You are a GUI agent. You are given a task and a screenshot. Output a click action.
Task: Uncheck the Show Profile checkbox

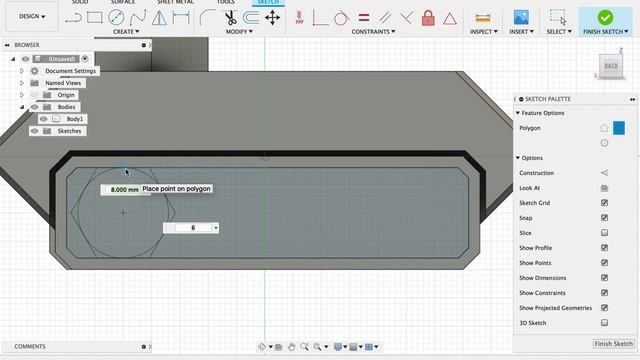click(604, 248)
